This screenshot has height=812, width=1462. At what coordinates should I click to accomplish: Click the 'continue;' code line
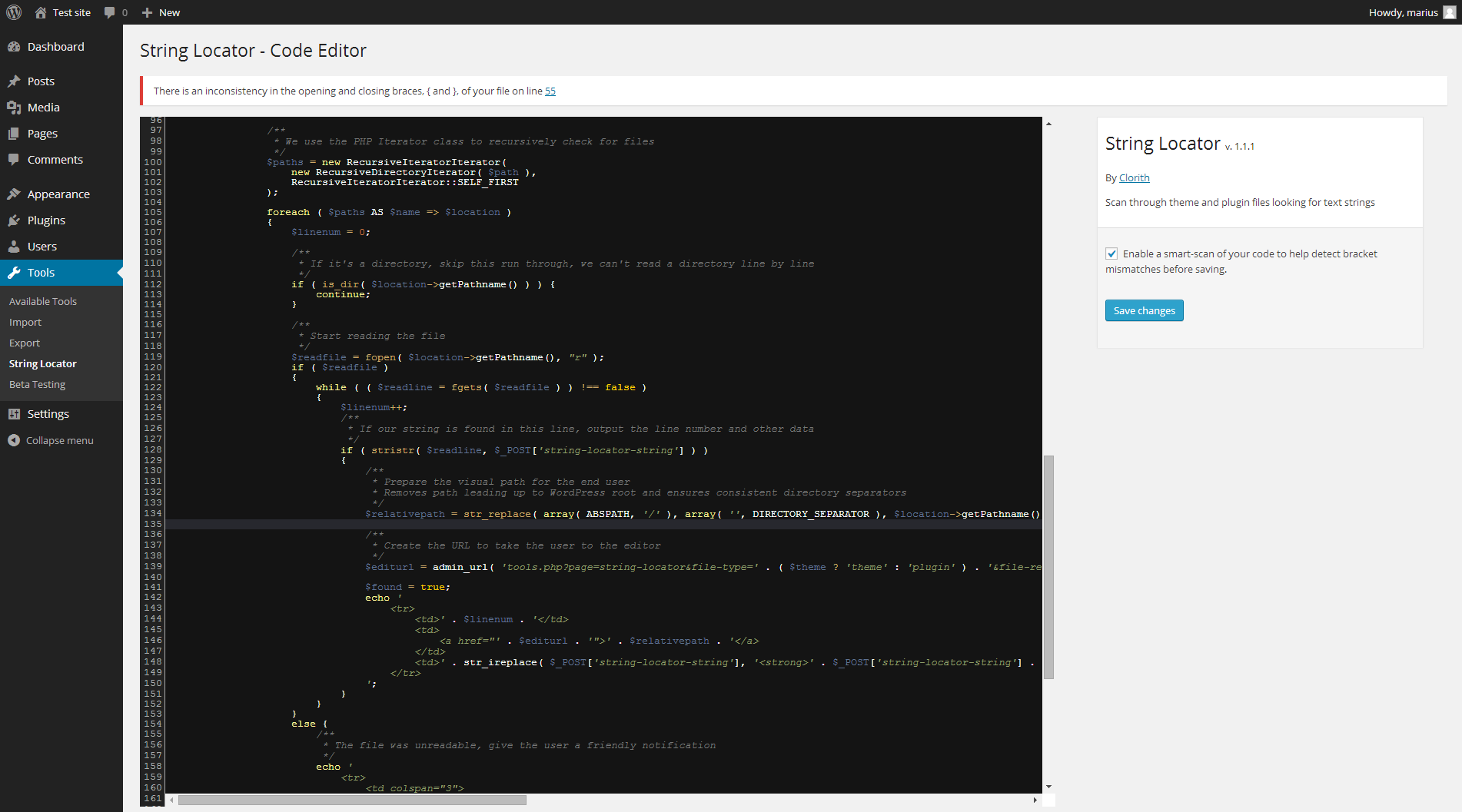coord(343,294)
